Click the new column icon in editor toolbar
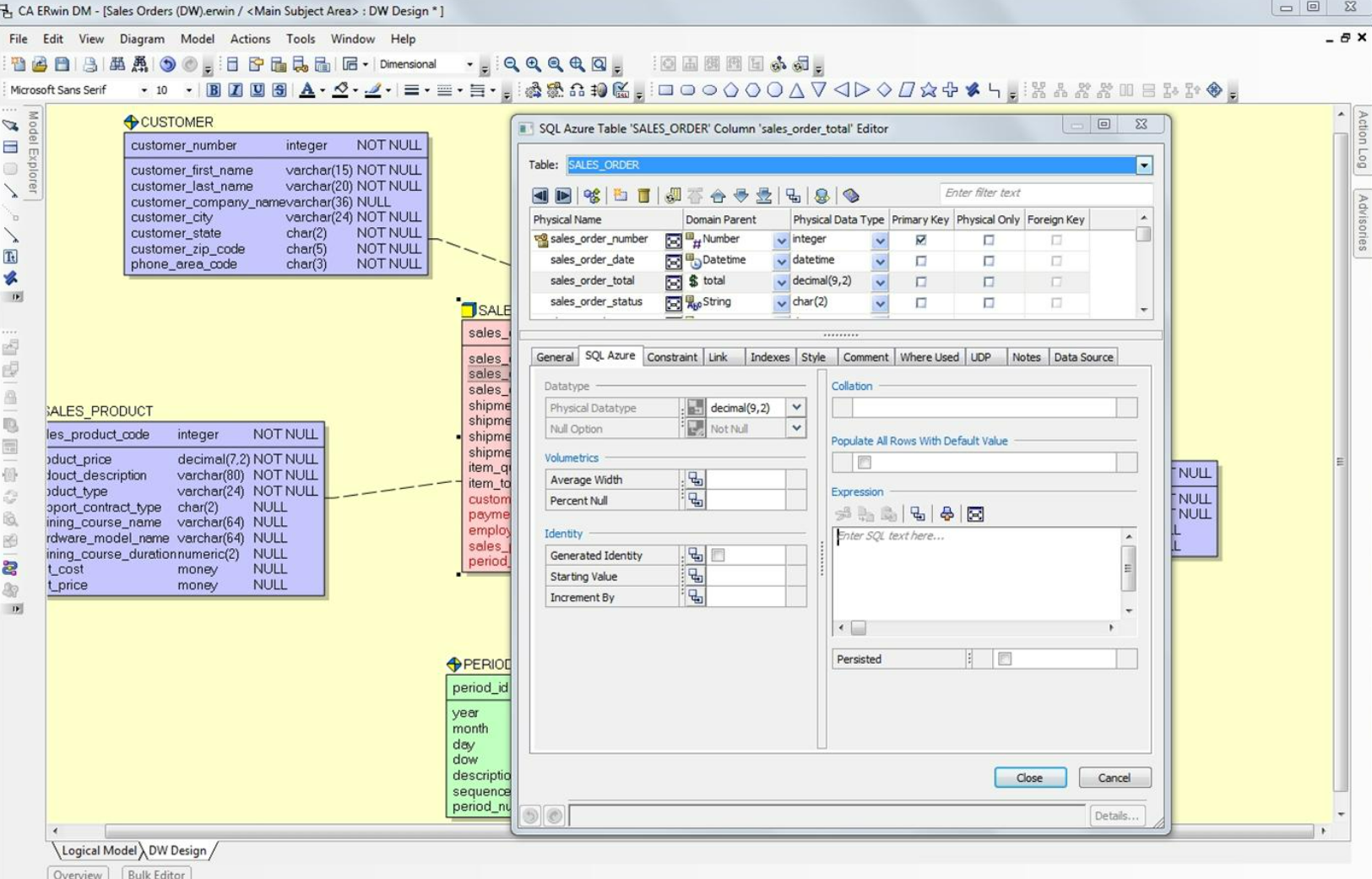The width and height of the screenshot is (1372, 879). [x=621, y=196]
